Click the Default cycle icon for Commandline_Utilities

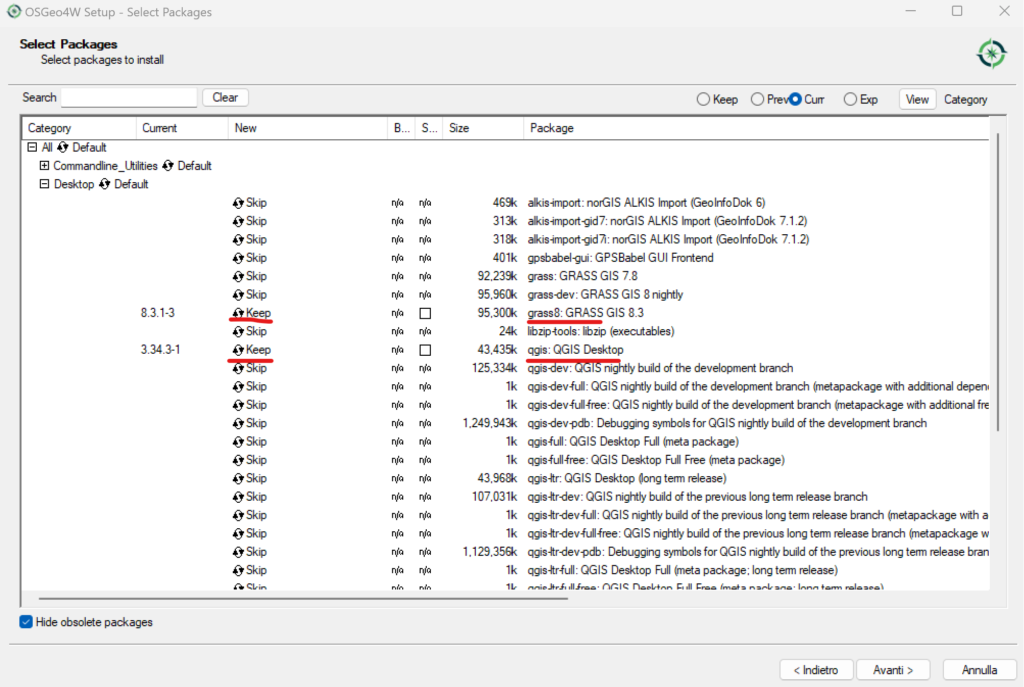point(168,166)
